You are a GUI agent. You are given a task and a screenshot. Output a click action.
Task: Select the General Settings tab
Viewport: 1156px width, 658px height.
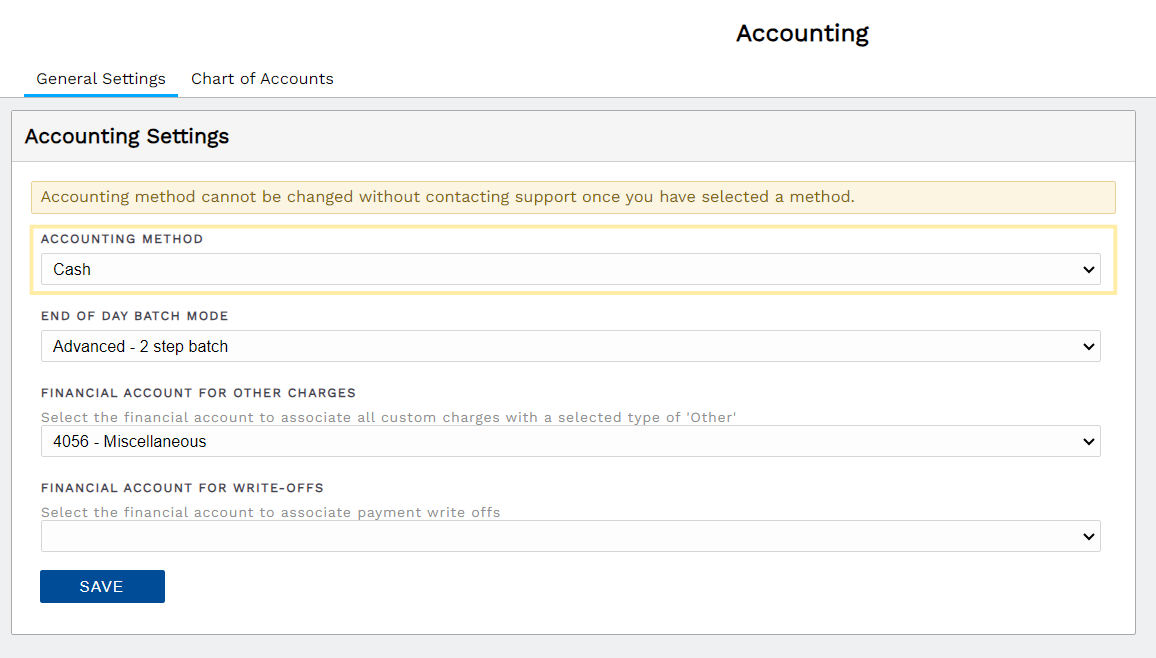[x=100, y=78]
